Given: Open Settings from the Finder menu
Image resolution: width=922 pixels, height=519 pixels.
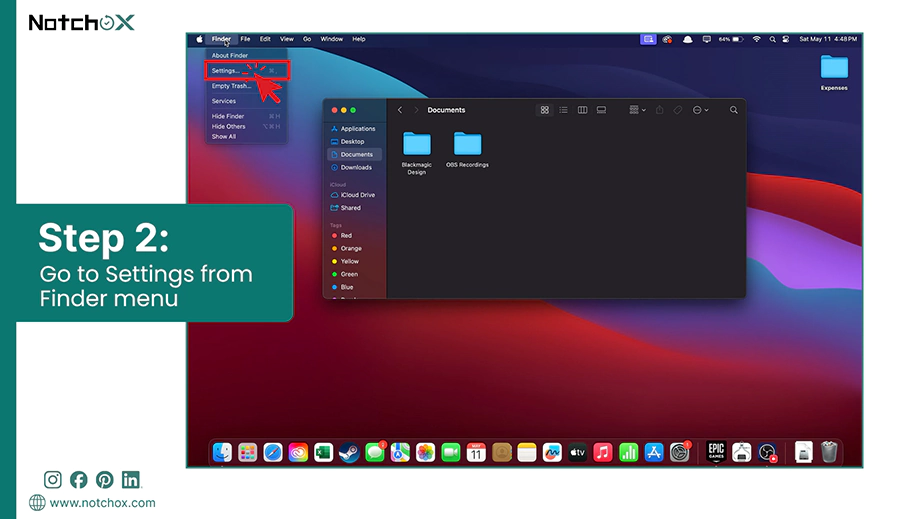Looking at the screenshot, I should tap(246, 71).
